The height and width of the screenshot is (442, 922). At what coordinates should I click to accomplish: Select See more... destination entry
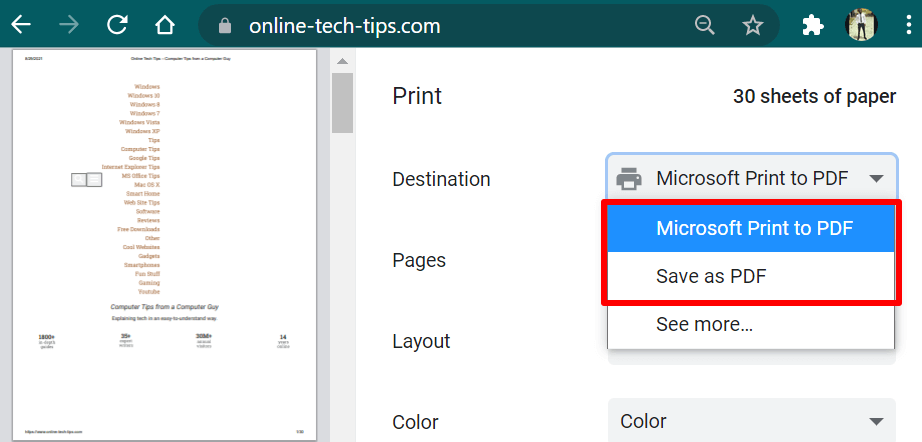(704, 324)
